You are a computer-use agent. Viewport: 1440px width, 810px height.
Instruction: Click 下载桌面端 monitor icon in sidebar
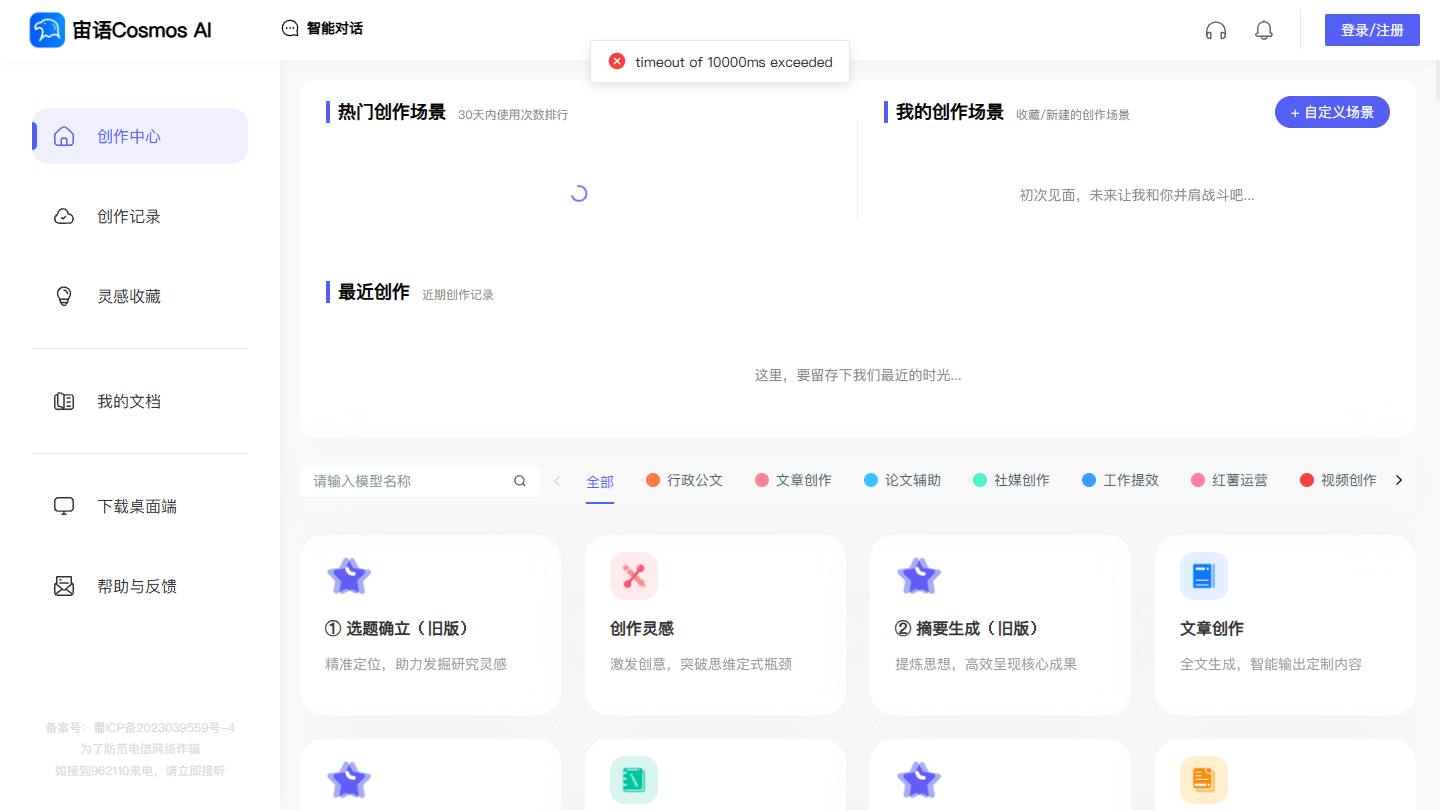[x=64, y=506]
